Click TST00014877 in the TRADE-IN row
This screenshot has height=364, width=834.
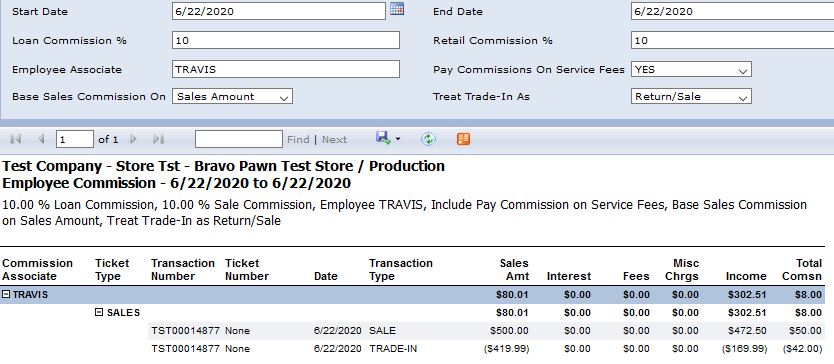tap(186, 349)
